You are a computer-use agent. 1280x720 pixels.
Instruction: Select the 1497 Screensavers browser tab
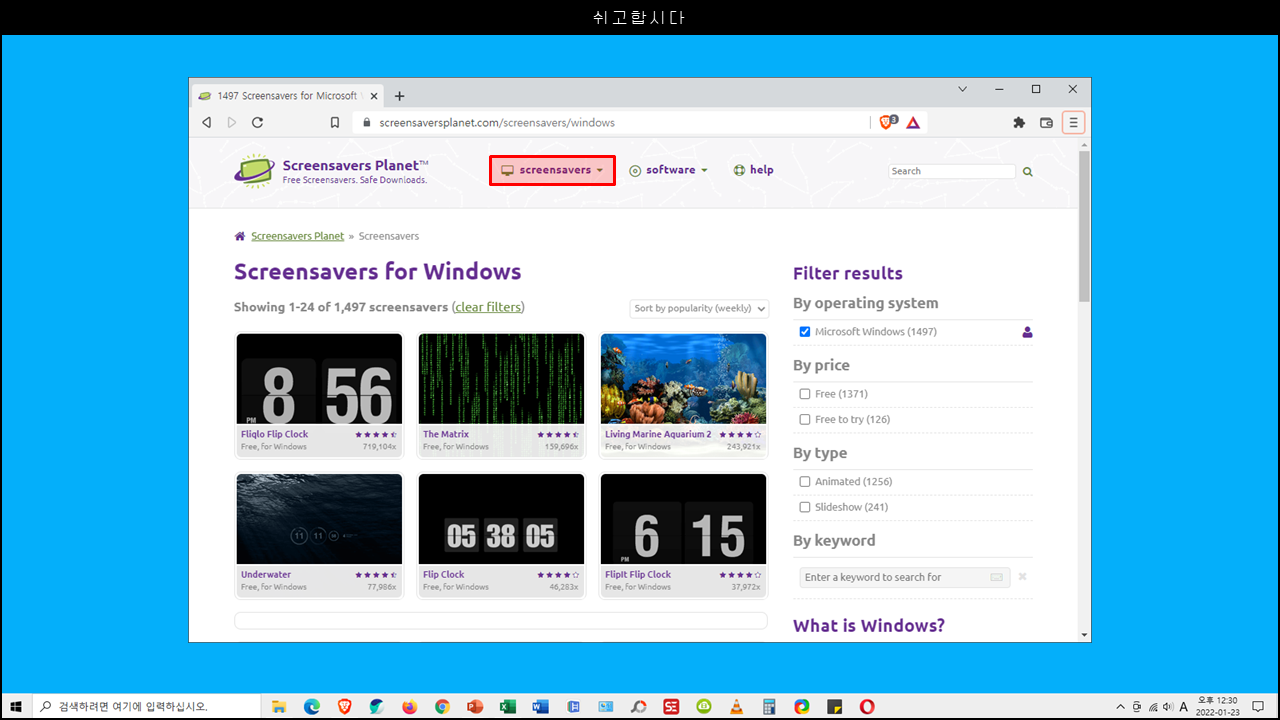click(x=286, y=96)
